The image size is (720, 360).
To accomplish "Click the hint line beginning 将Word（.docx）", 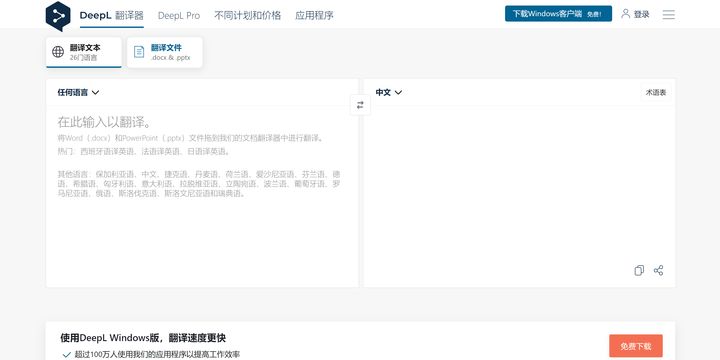I will click(x=191, y=138).
